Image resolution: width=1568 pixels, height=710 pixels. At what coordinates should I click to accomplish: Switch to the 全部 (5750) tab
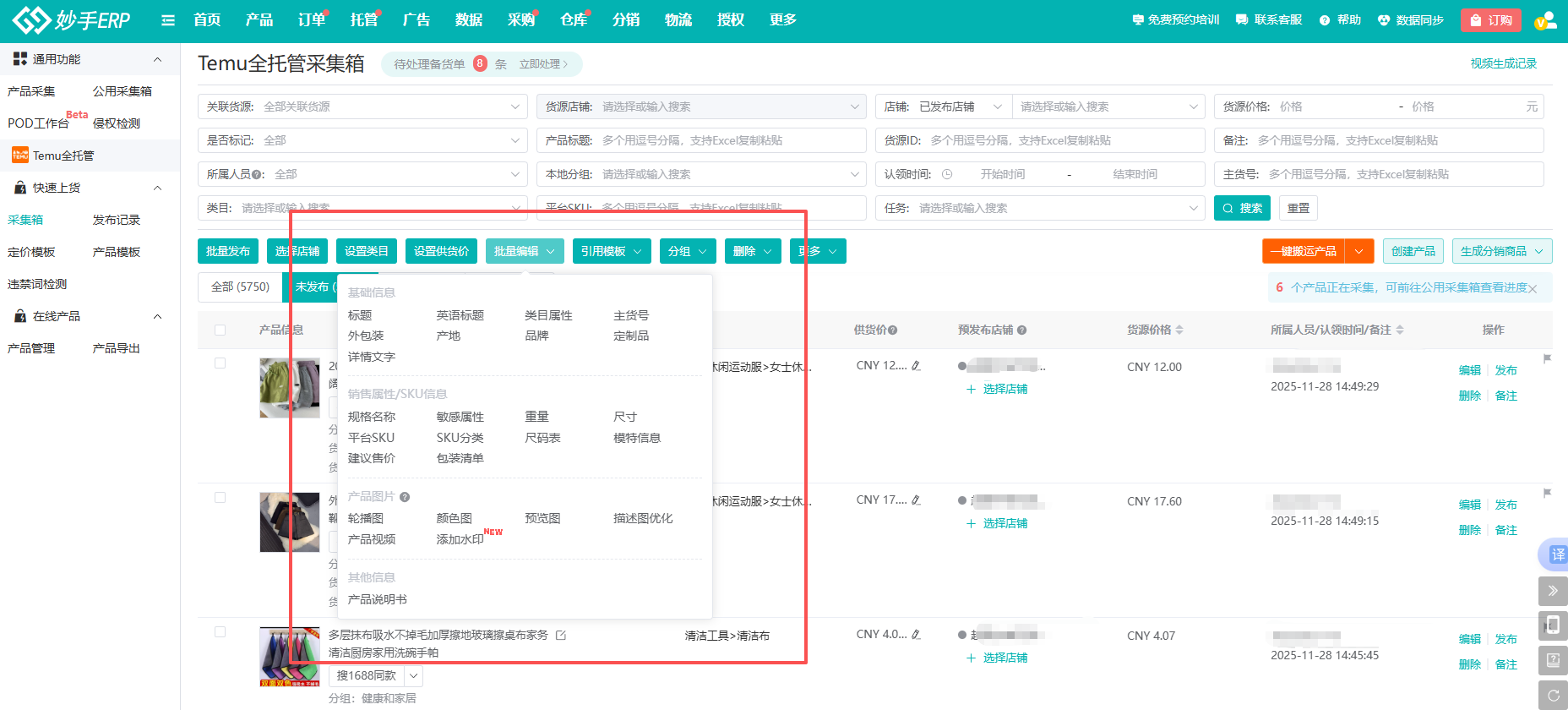(x=240, y=287)
